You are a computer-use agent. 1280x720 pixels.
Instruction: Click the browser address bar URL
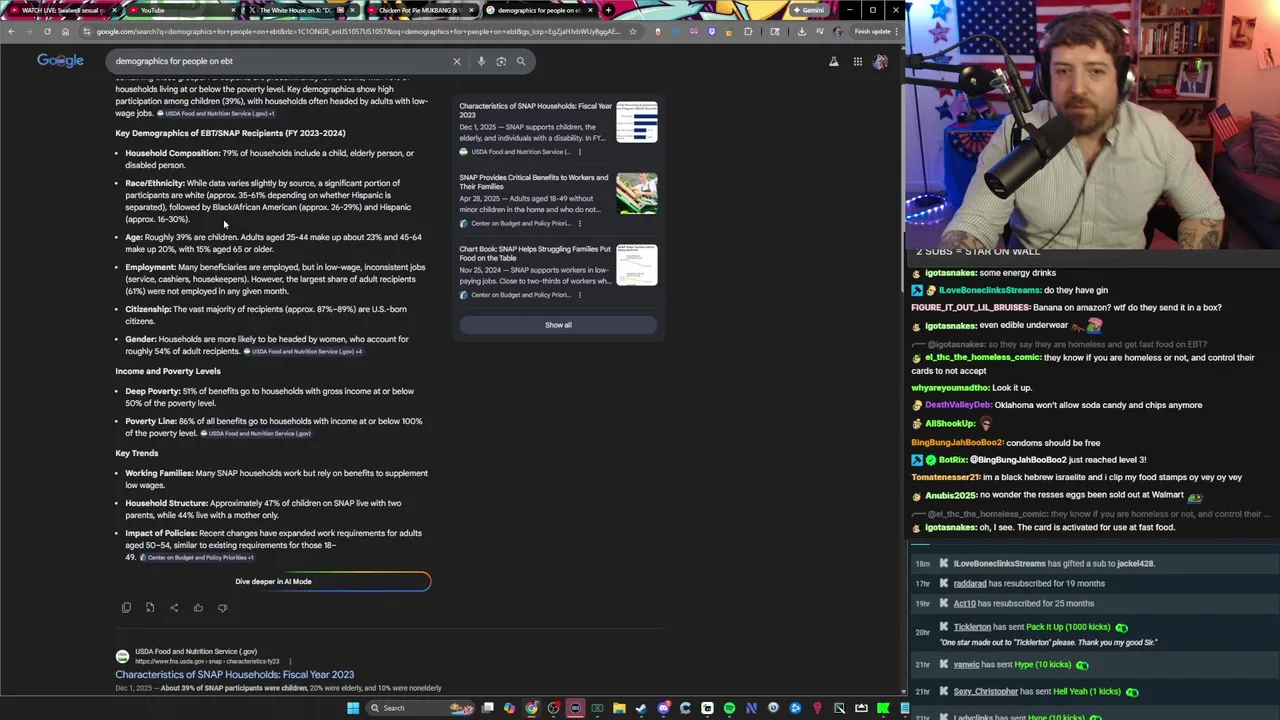click(359, 31)
